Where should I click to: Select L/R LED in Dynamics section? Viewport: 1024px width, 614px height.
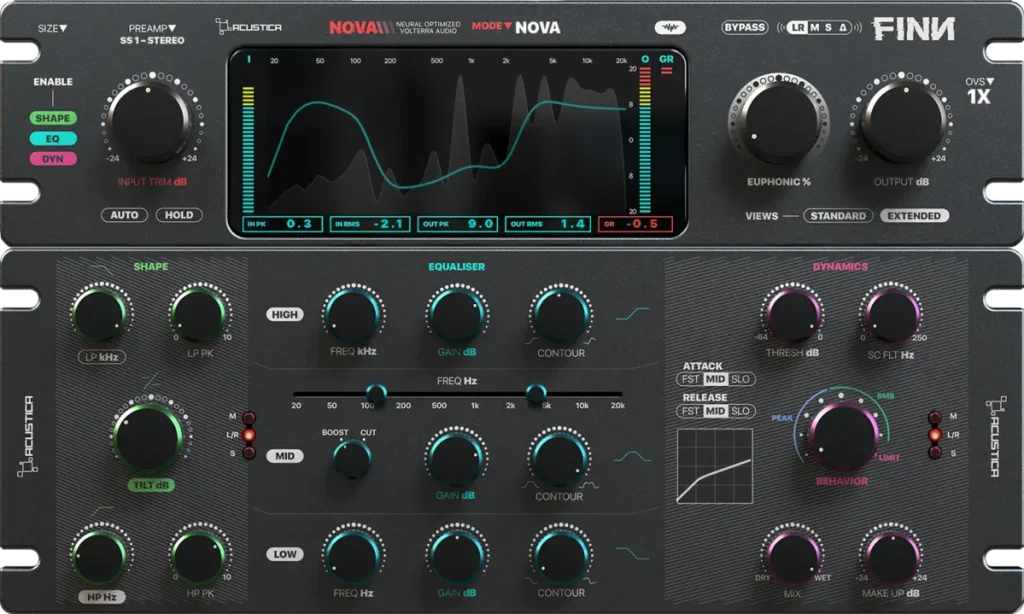click(x=935, y=435)
